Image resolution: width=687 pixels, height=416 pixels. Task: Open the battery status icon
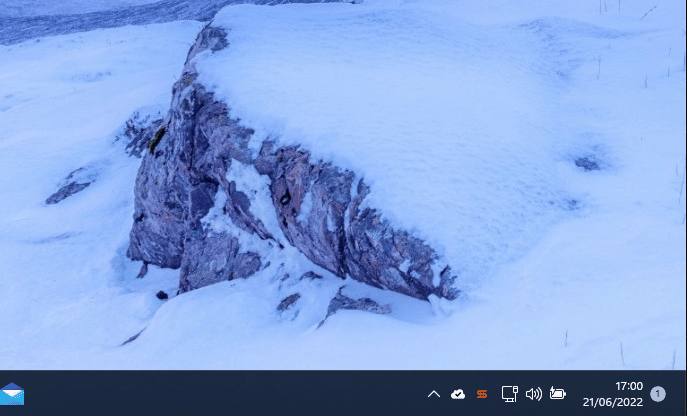coord(558,394)
